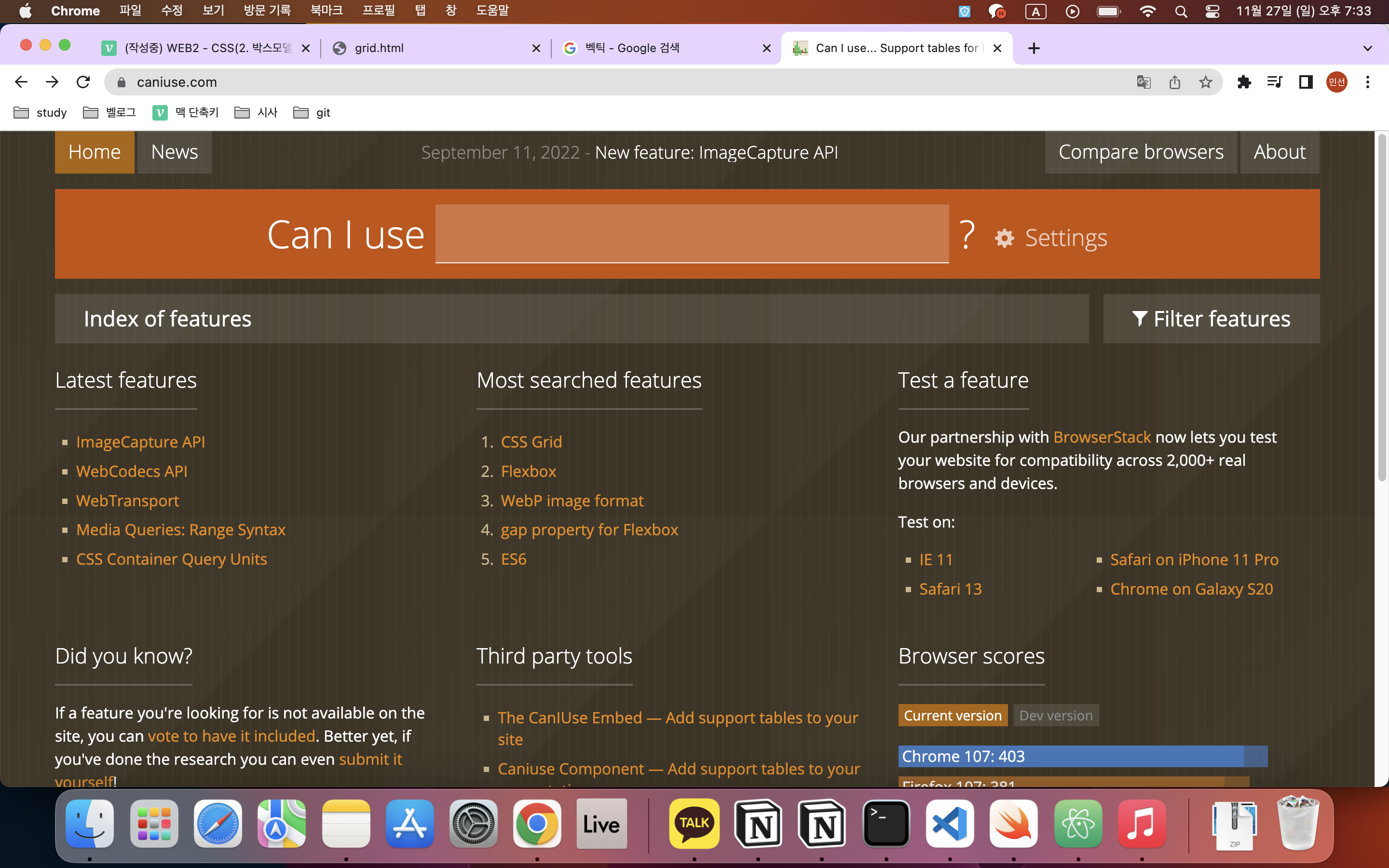
Task: Focus the Can I use search field
Action: 692,234
